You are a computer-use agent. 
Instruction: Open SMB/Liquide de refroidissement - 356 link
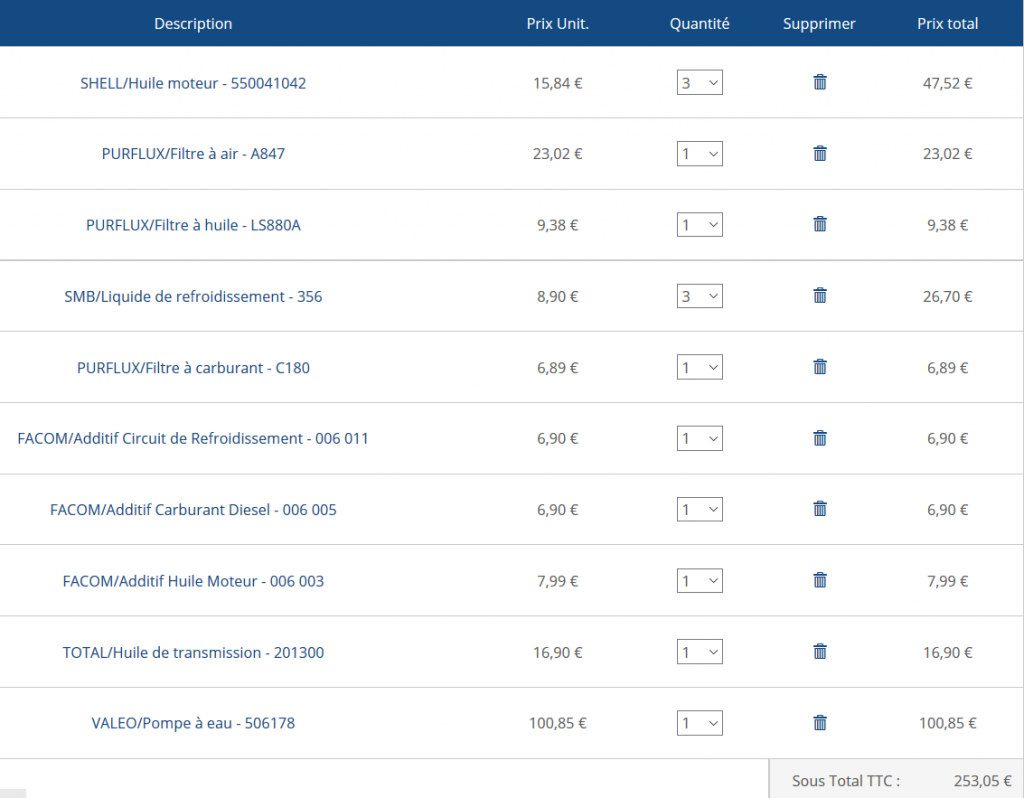193,296
